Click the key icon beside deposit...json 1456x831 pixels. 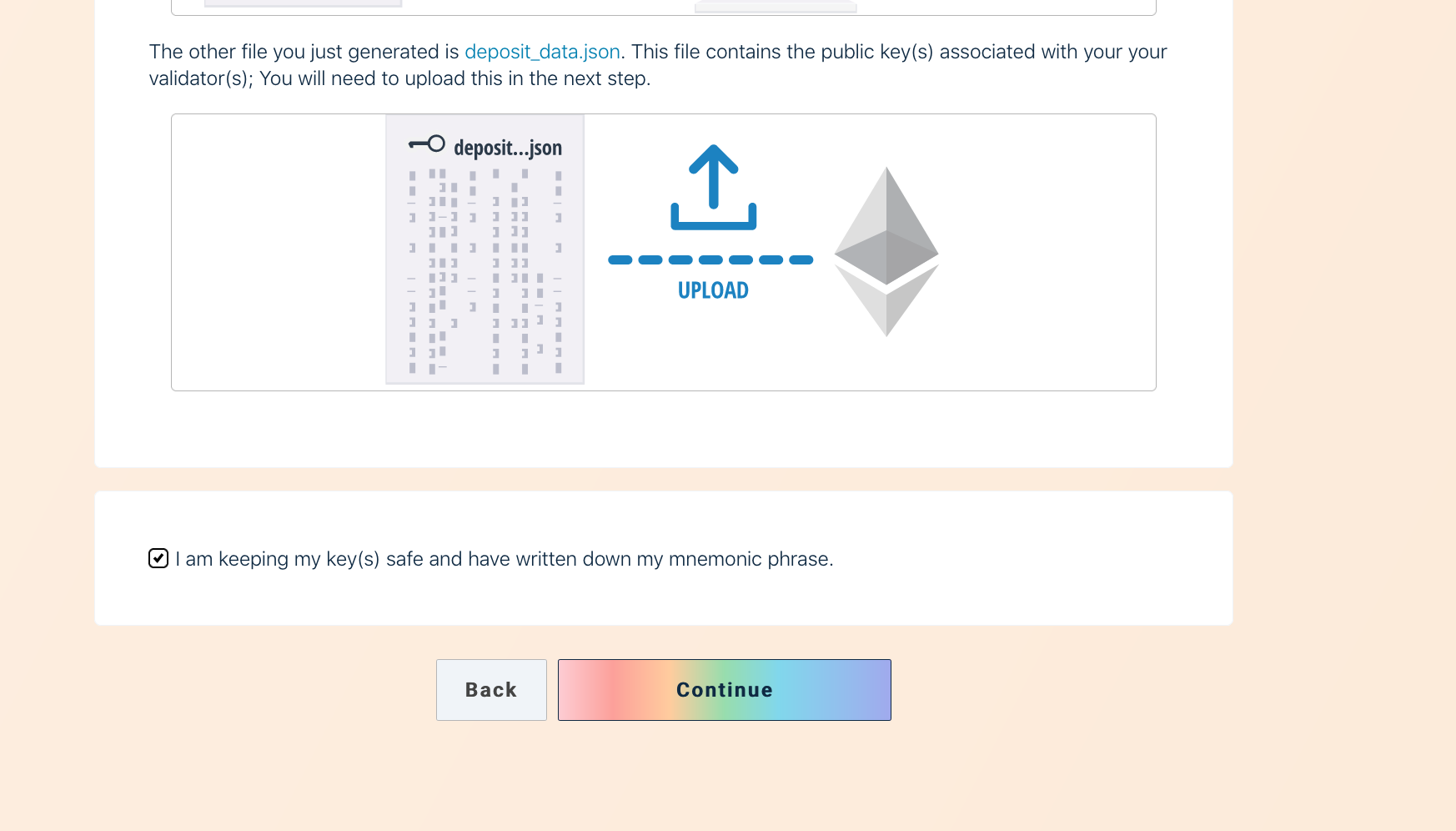pyautogui.click(x=426, y=144)
